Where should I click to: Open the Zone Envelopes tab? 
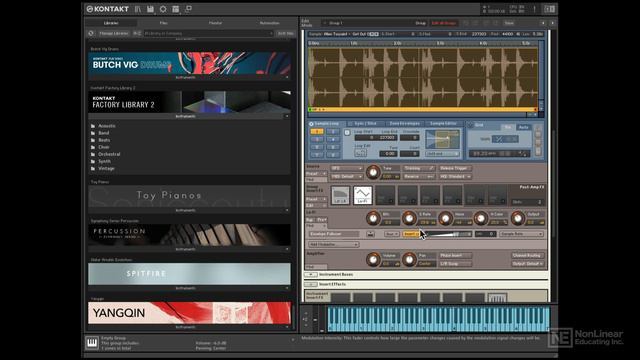[404, 124]
